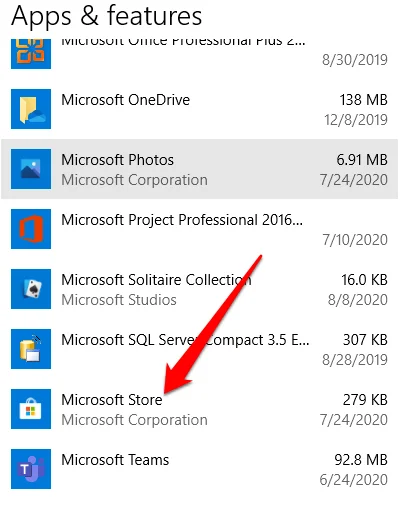The width and height of the screenshot is (413, 509).
Task: Click the 7/24/2020 date of Microsoft Store
Action: click(354, 420)
